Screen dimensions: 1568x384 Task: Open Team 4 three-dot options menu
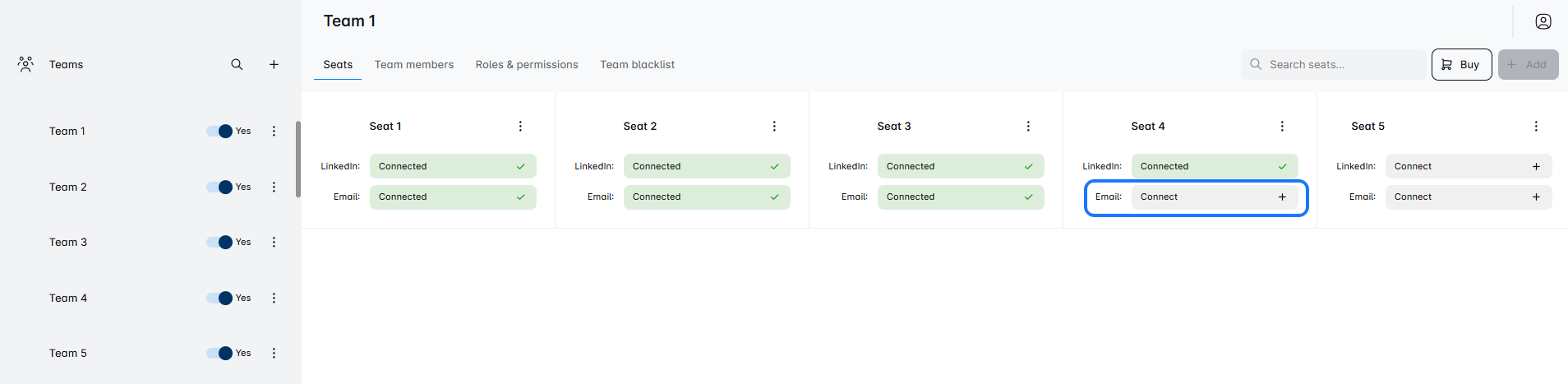click(274, 298)
